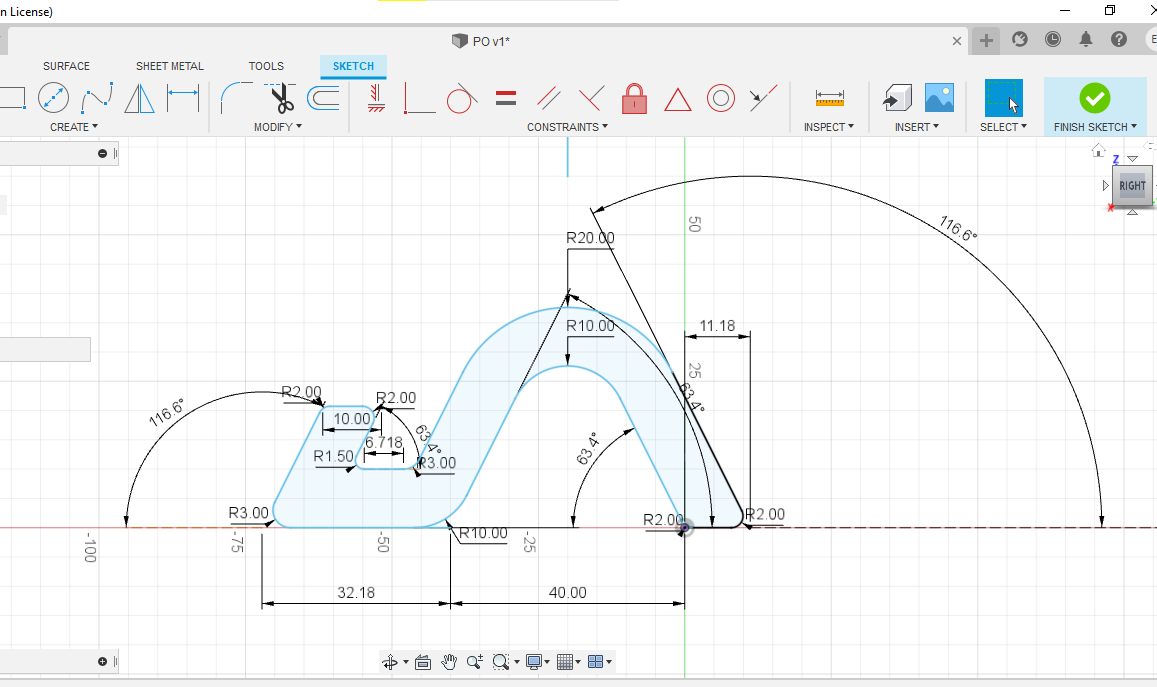Viewport: 1157px width, 687px height.
Task: Open the SELECT dropdown menu
Action: pos(1004,127)
